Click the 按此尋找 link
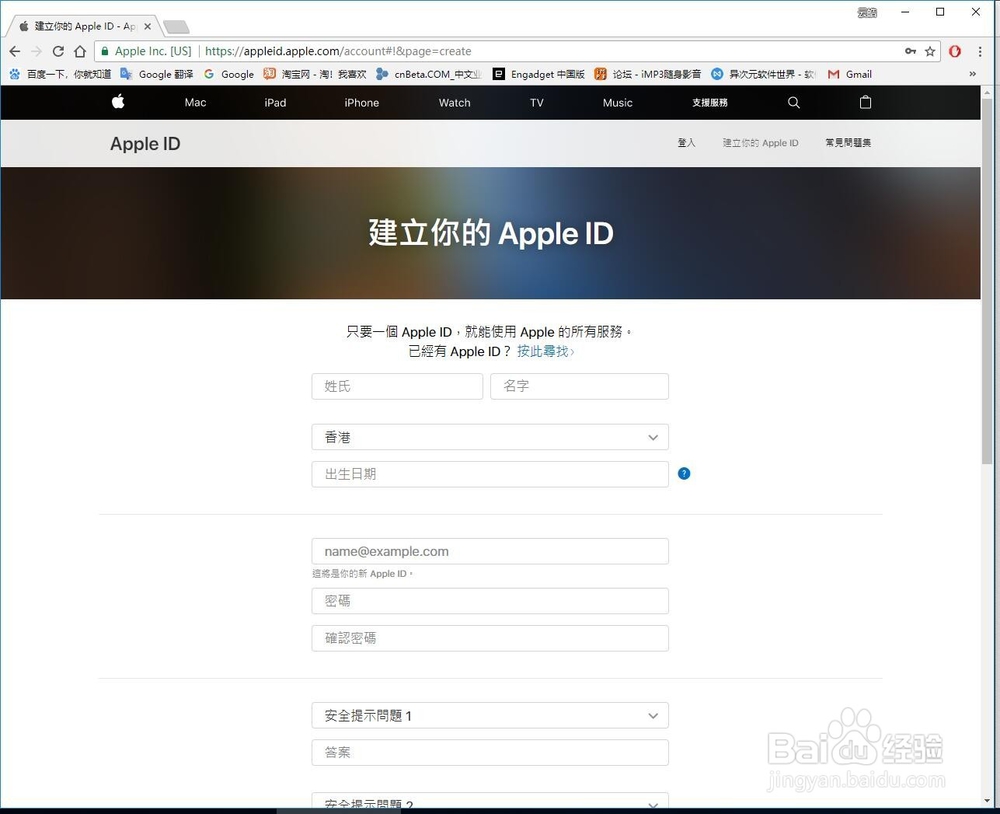1000x814 pixels. (545, 352)
